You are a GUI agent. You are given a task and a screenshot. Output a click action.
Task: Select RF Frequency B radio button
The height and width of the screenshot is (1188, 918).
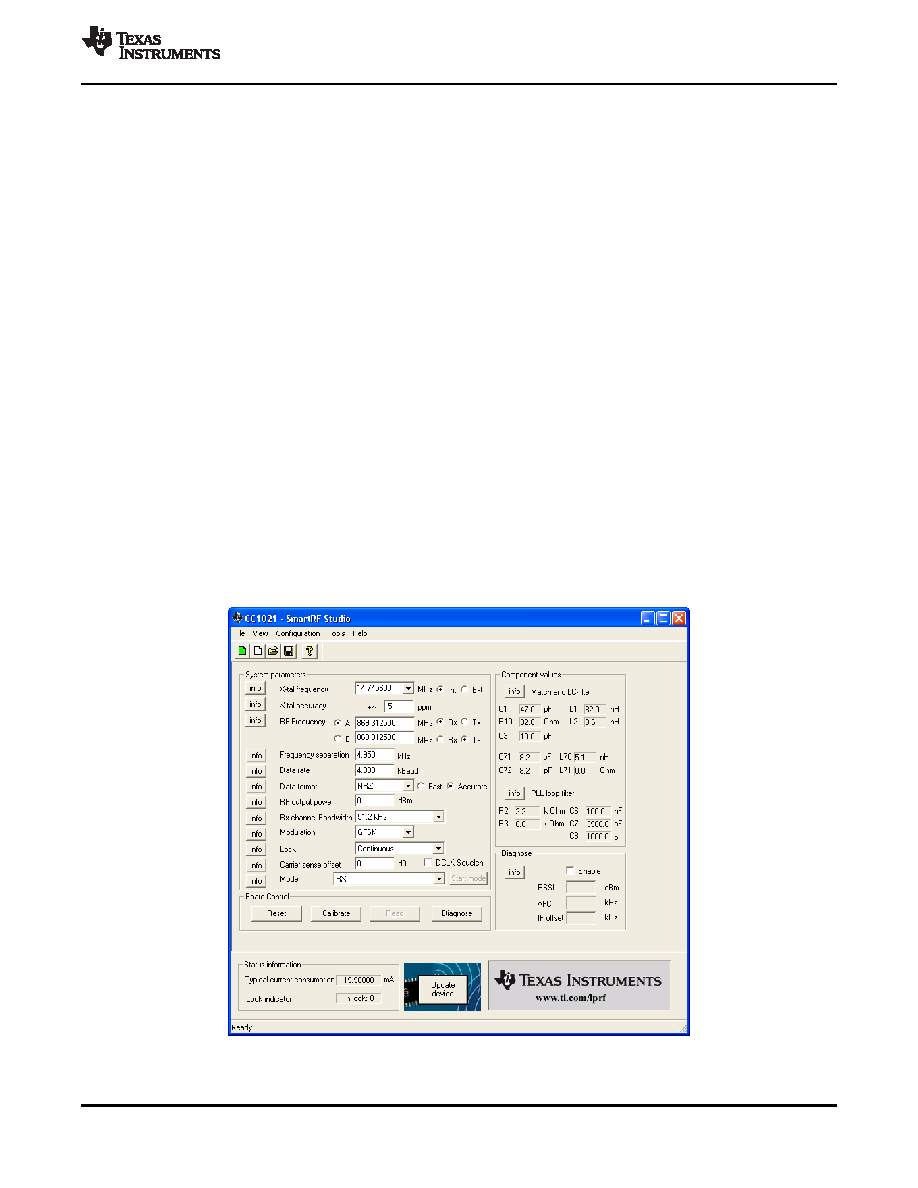point(338,739)
